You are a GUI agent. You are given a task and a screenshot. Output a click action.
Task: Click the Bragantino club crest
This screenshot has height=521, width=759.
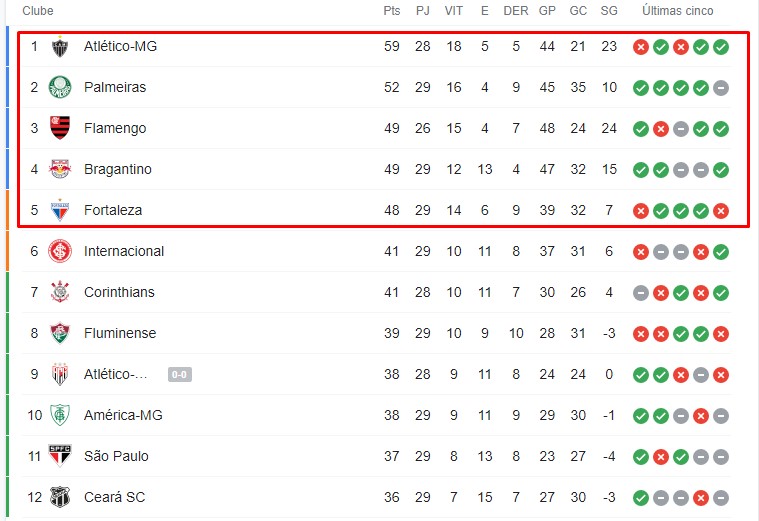tap(60, 170)
